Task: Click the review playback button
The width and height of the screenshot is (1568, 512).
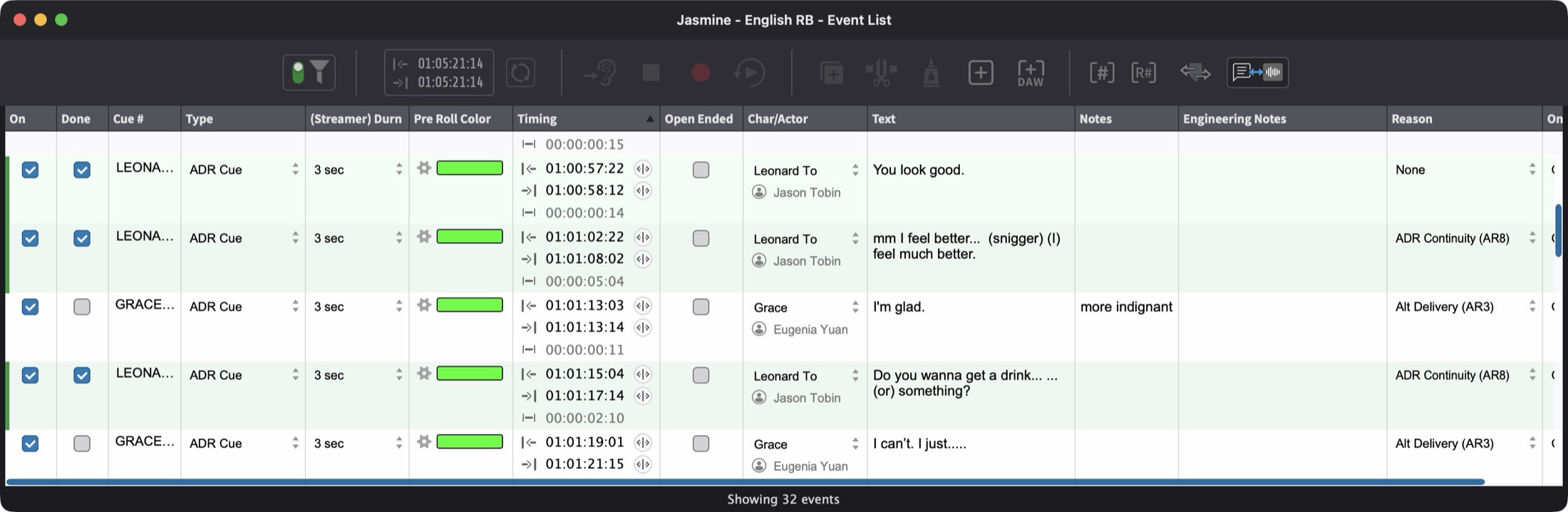Action: 749,72
